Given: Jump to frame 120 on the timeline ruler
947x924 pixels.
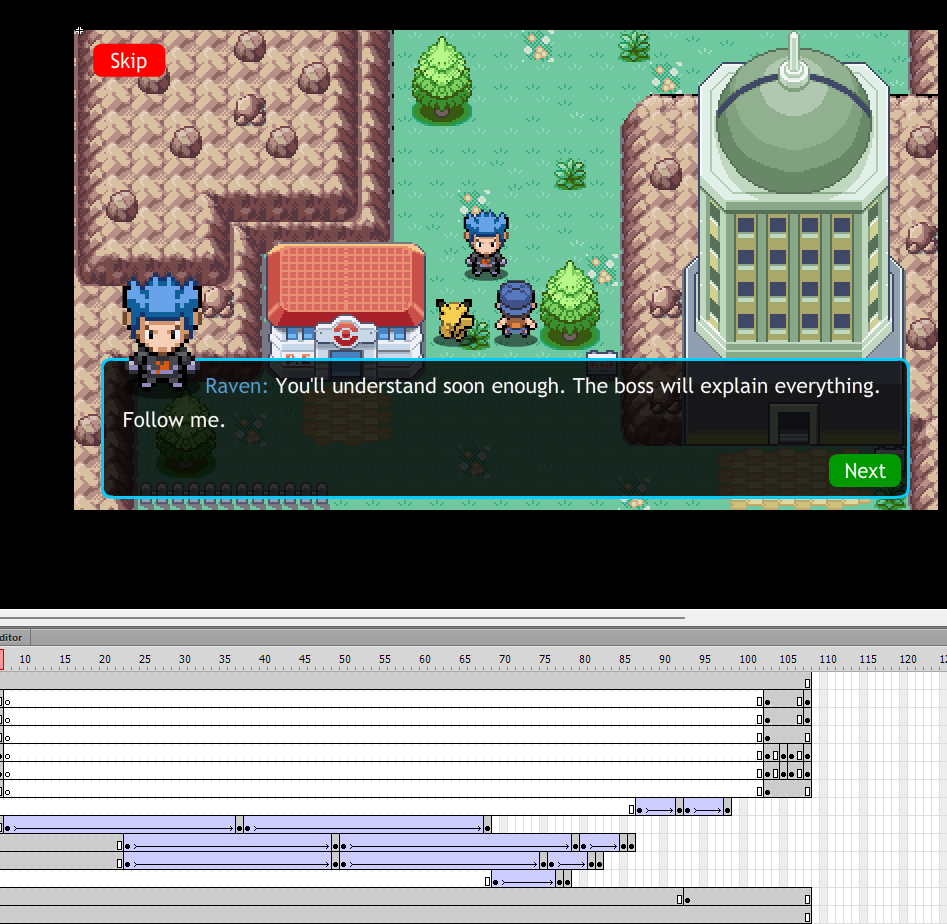Looking at the screenshot, I should point(908,659).
